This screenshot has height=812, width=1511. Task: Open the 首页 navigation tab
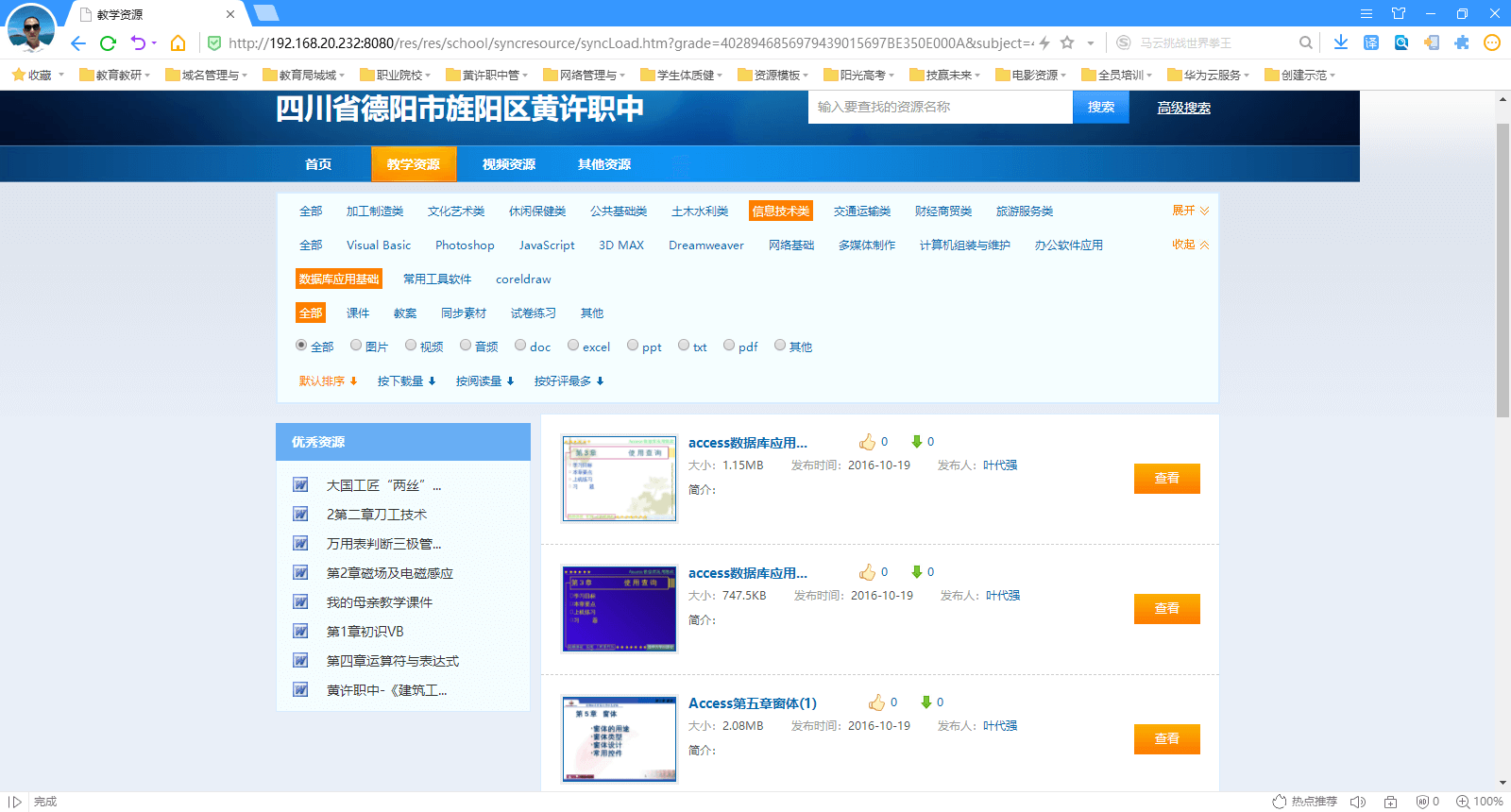[x=318, y=164]
